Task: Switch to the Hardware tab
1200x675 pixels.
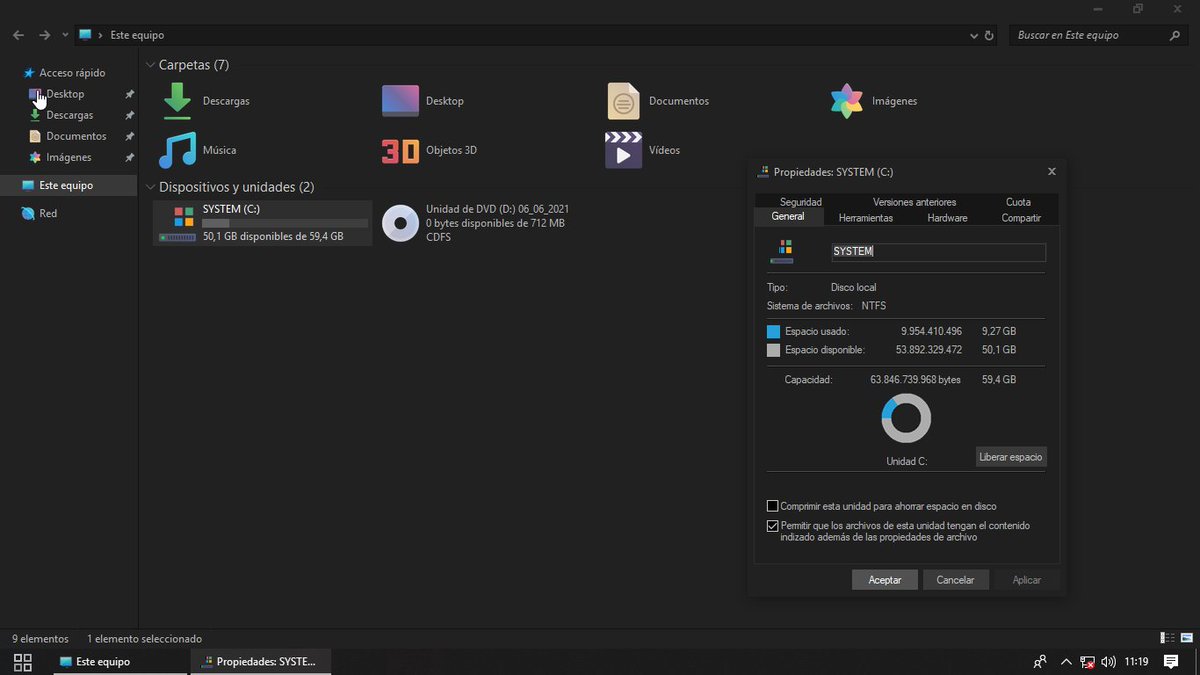Action: tap(947, 217)
